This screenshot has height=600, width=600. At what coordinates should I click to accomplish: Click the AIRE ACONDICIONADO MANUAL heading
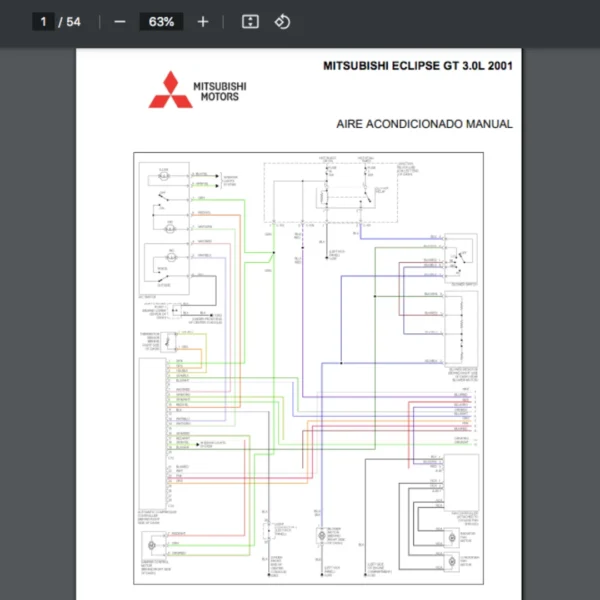(x=425, y=124)
